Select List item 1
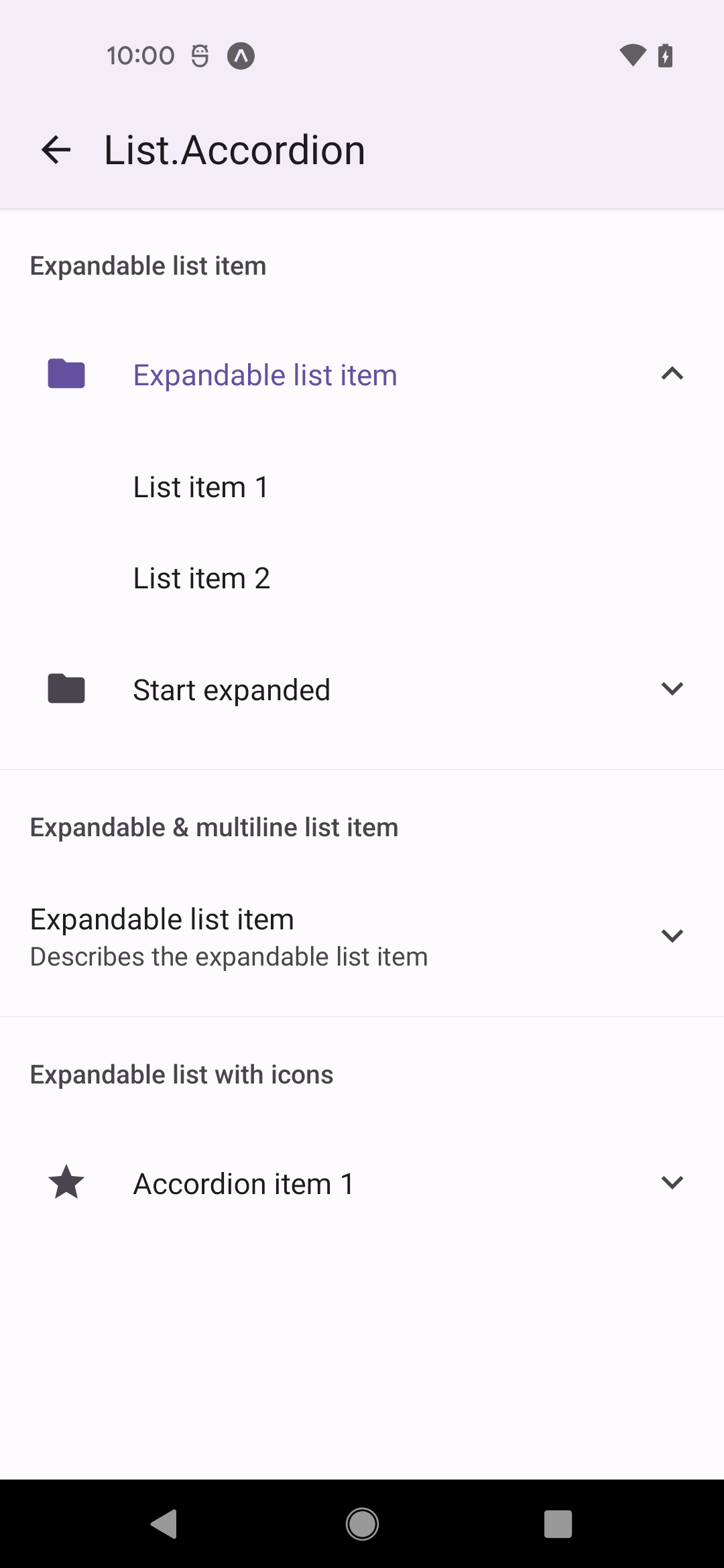 (x=201, y=487)
